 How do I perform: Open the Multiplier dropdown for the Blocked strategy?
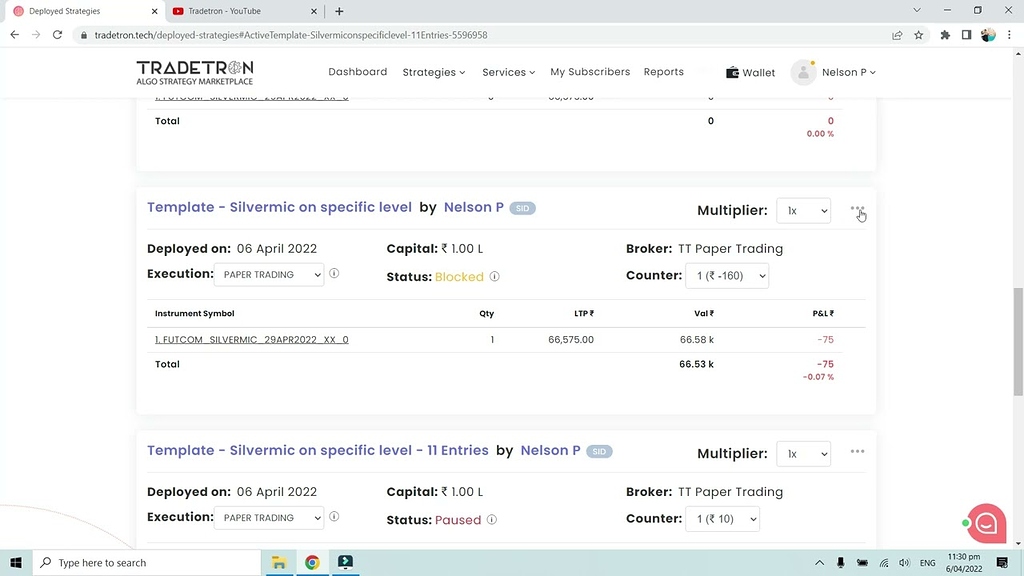(803, 210)
